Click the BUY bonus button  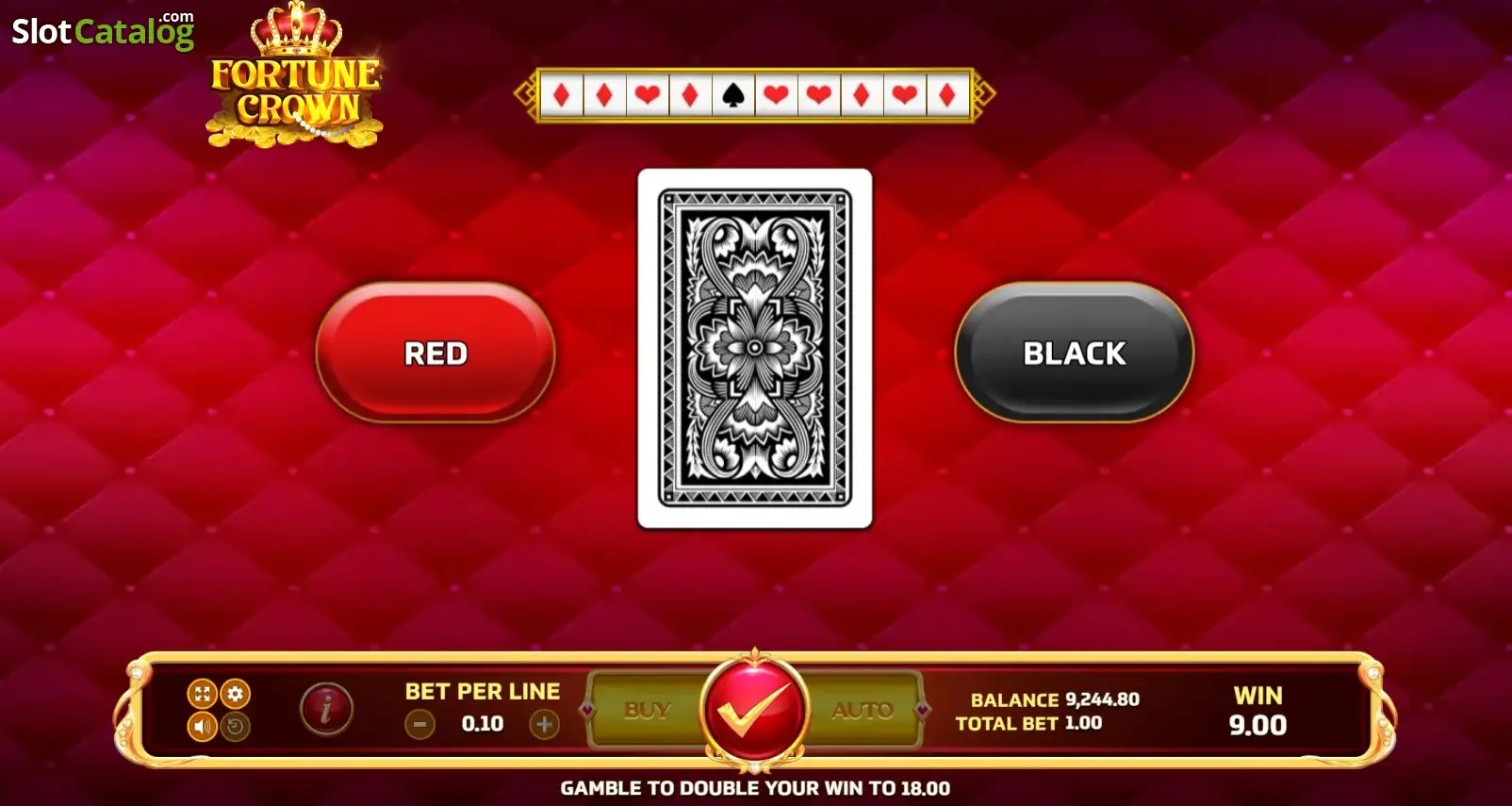pos(647,710)
